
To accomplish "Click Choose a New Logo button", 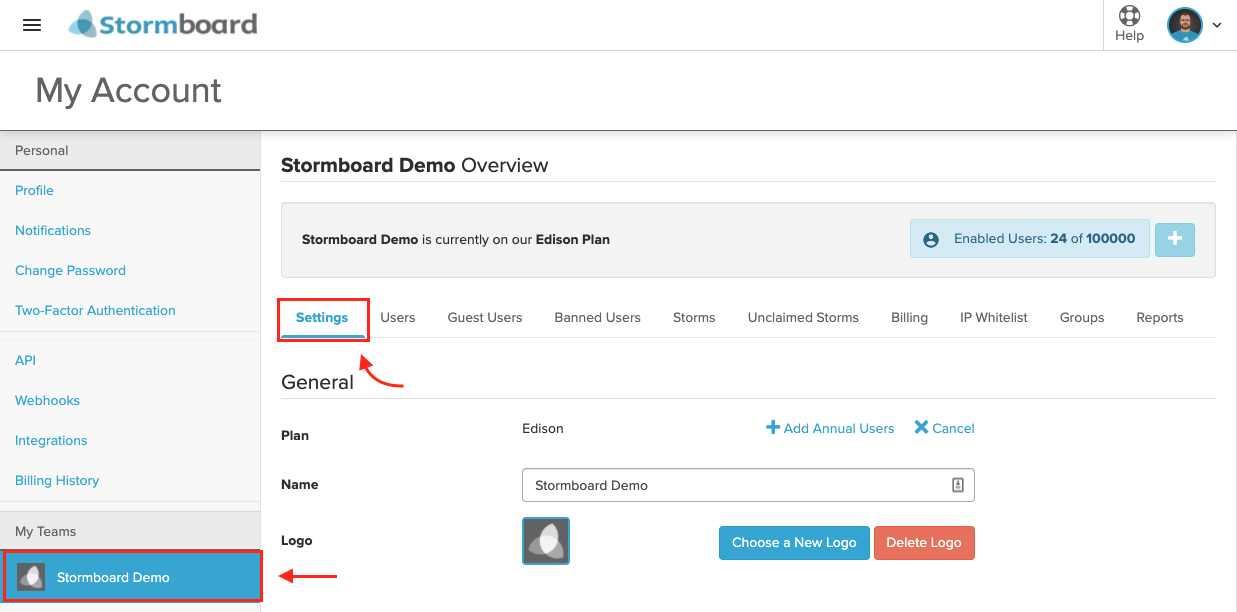I will (x=794, y=543).
